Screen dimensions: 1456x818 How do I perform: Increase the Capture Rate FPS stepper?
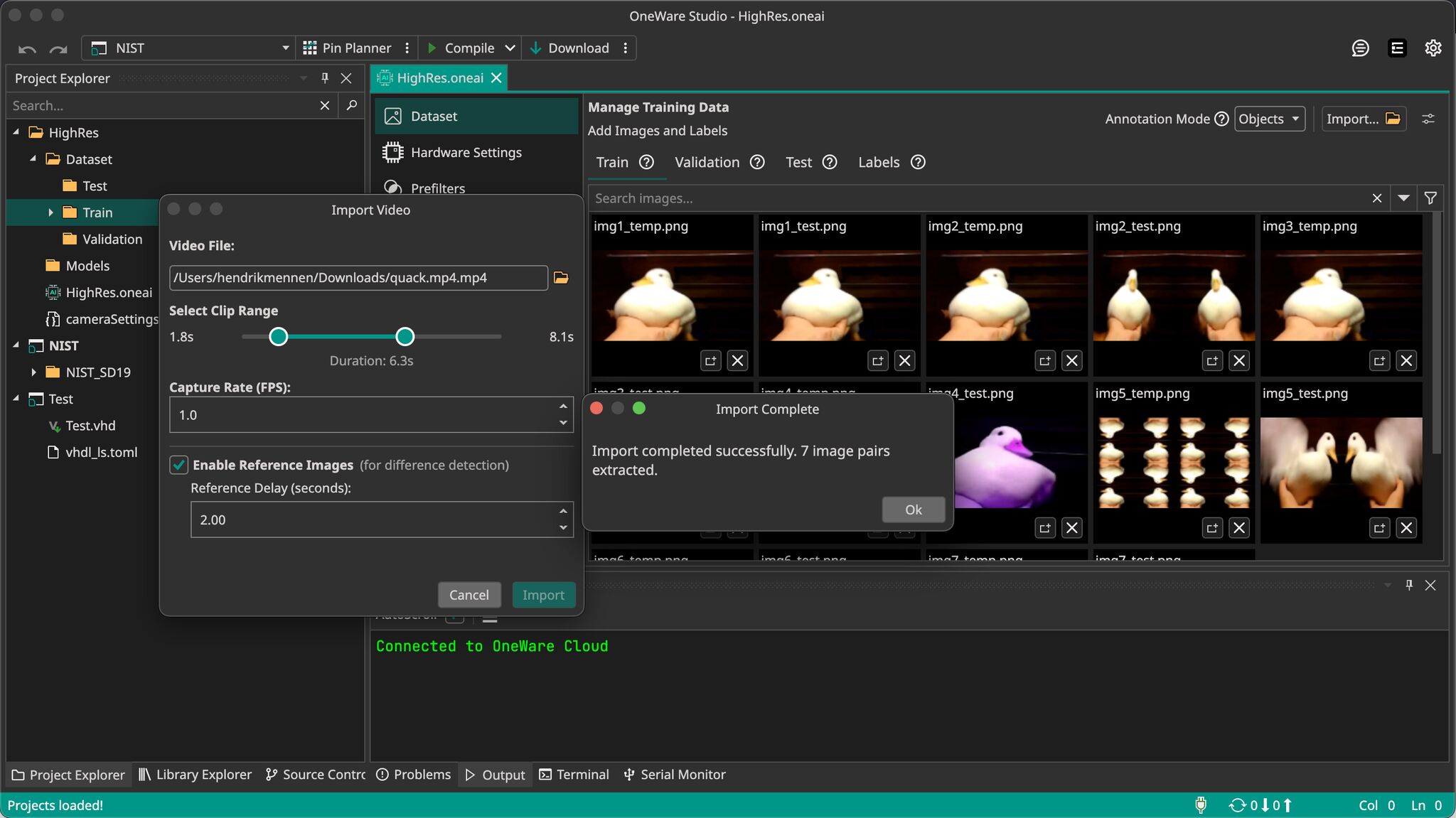click(563, 407)
